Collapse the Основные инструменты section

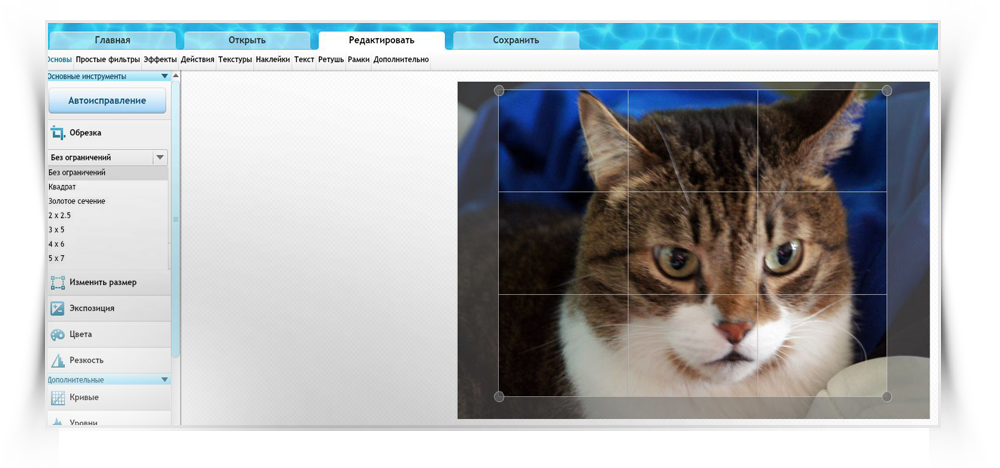click(x=165, y=76)
